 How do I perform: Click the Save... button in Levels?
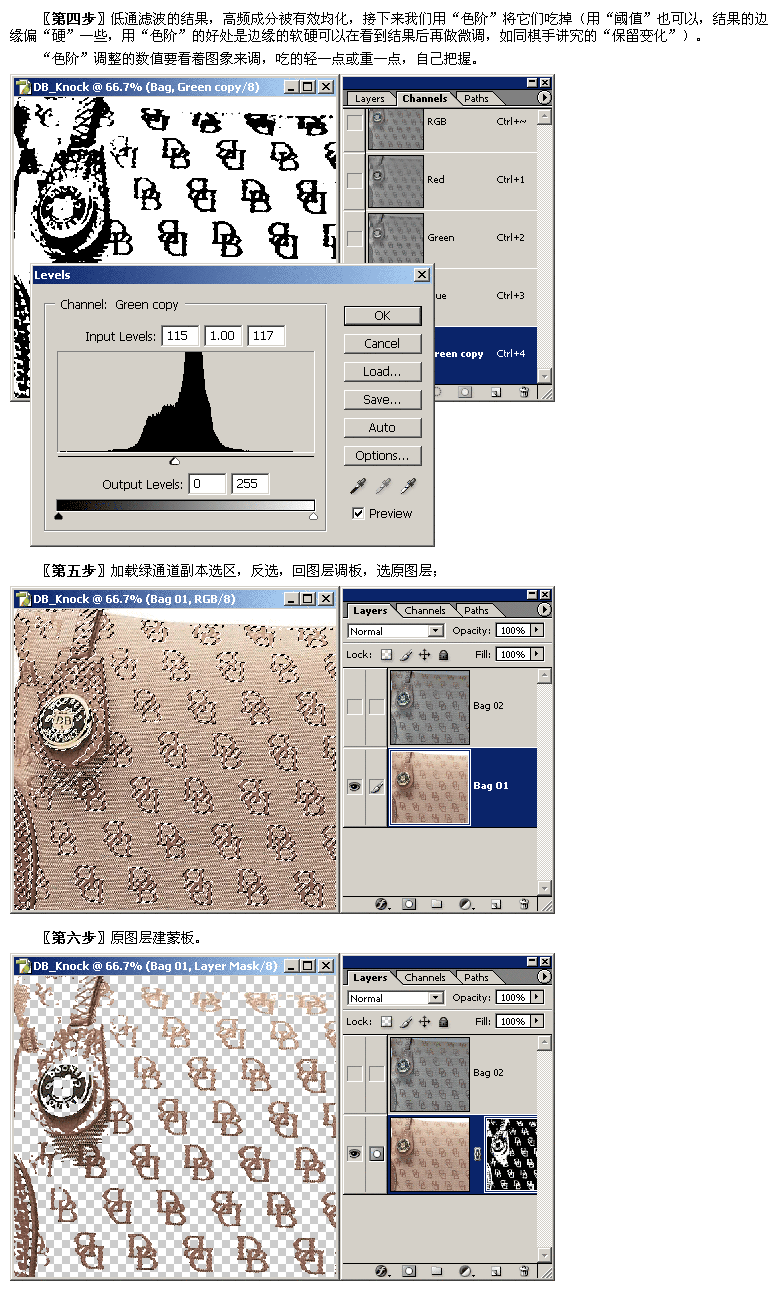382,400
